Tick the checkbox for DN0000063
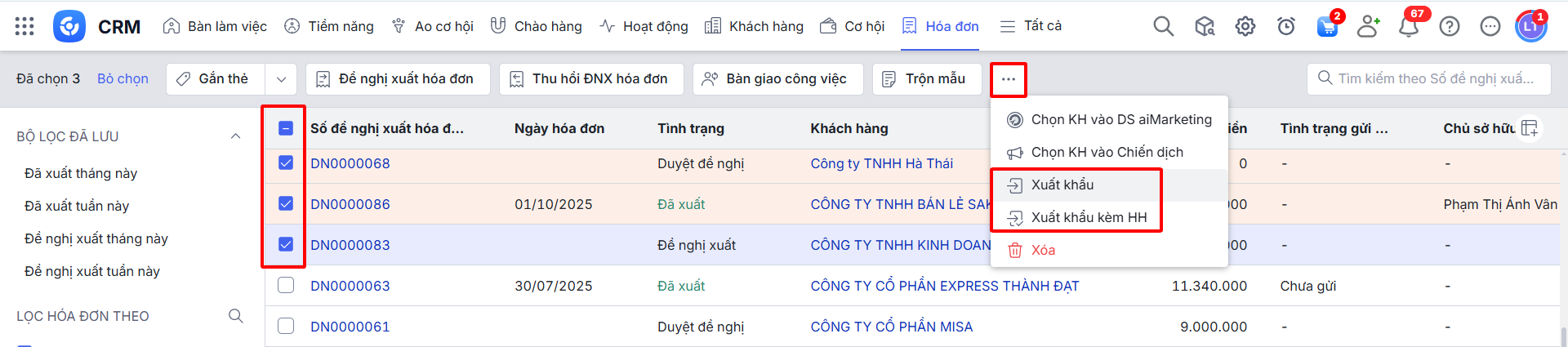 tap(286, 285)
